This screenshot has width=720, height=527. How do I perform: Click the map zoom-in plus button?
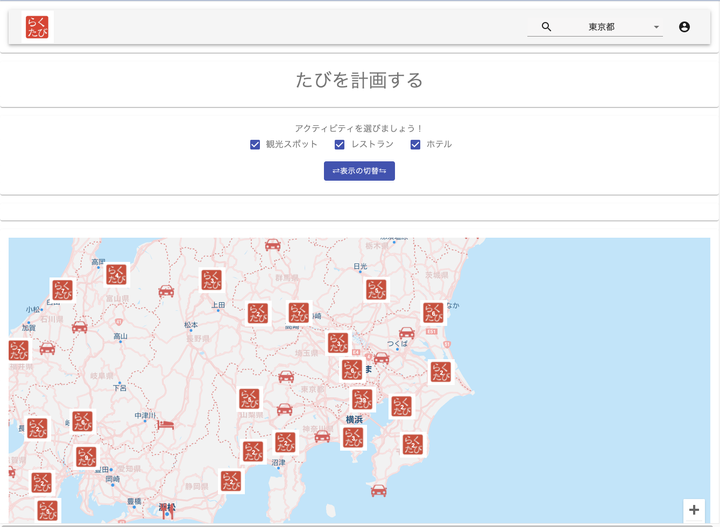(694, 509)
